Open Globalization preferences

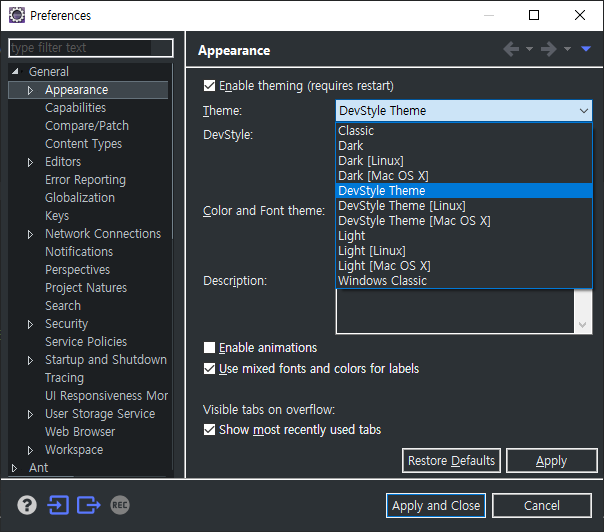[80, 198]
